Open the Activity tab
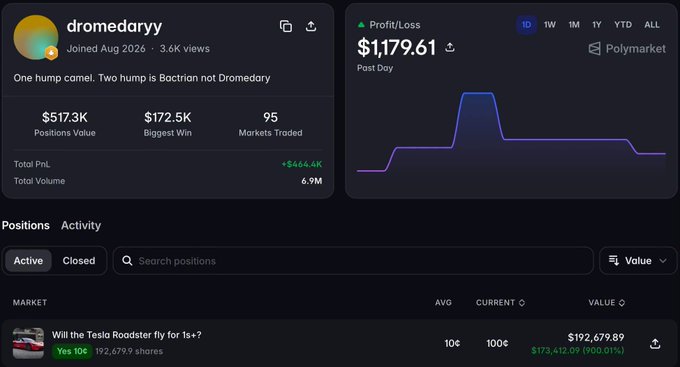This screenshot has width=680, height=367. point(81,226)
